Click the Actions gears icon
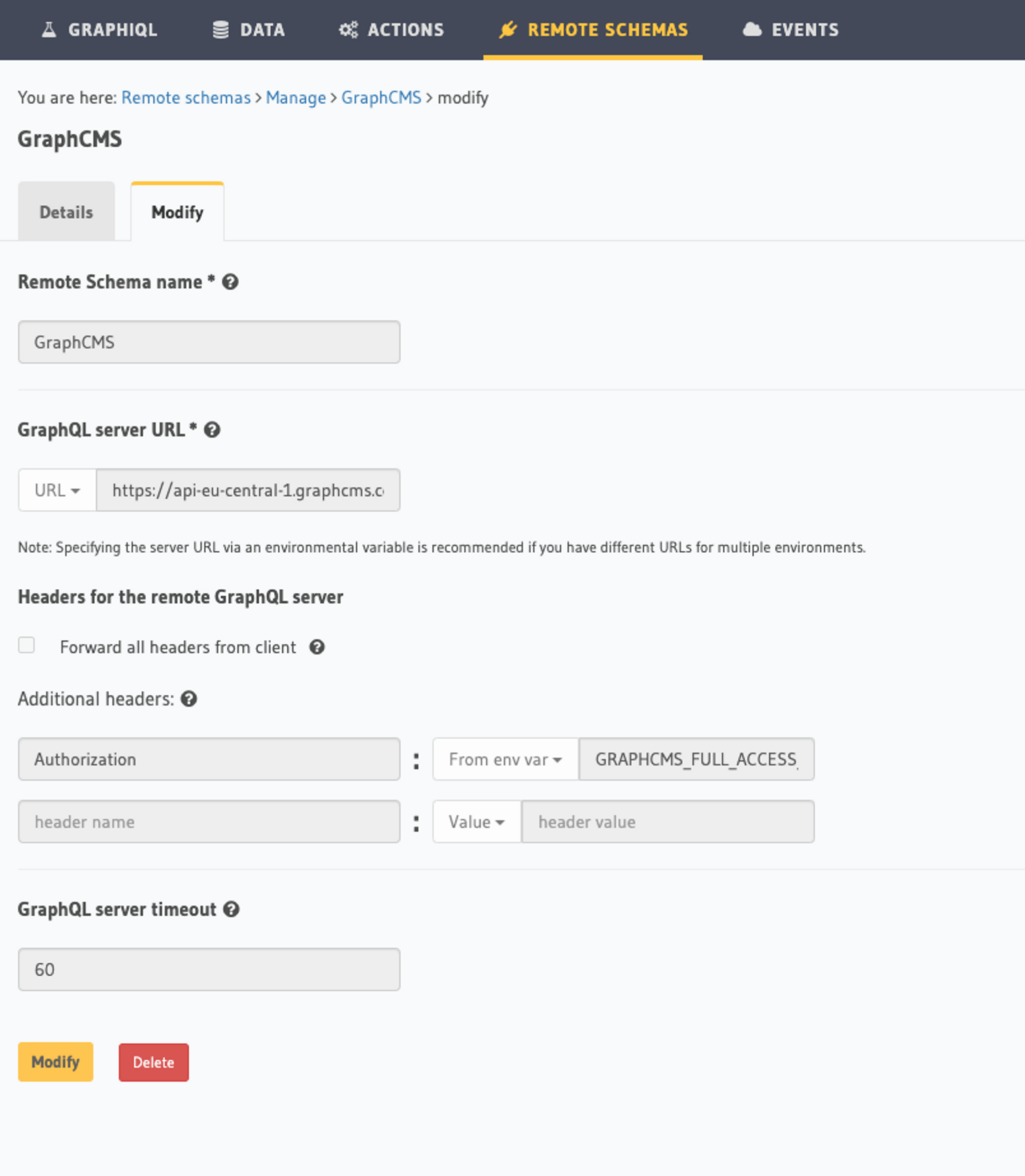Image resolution: width=1025 pixels, height=1176 pixels. coord(348,30)
